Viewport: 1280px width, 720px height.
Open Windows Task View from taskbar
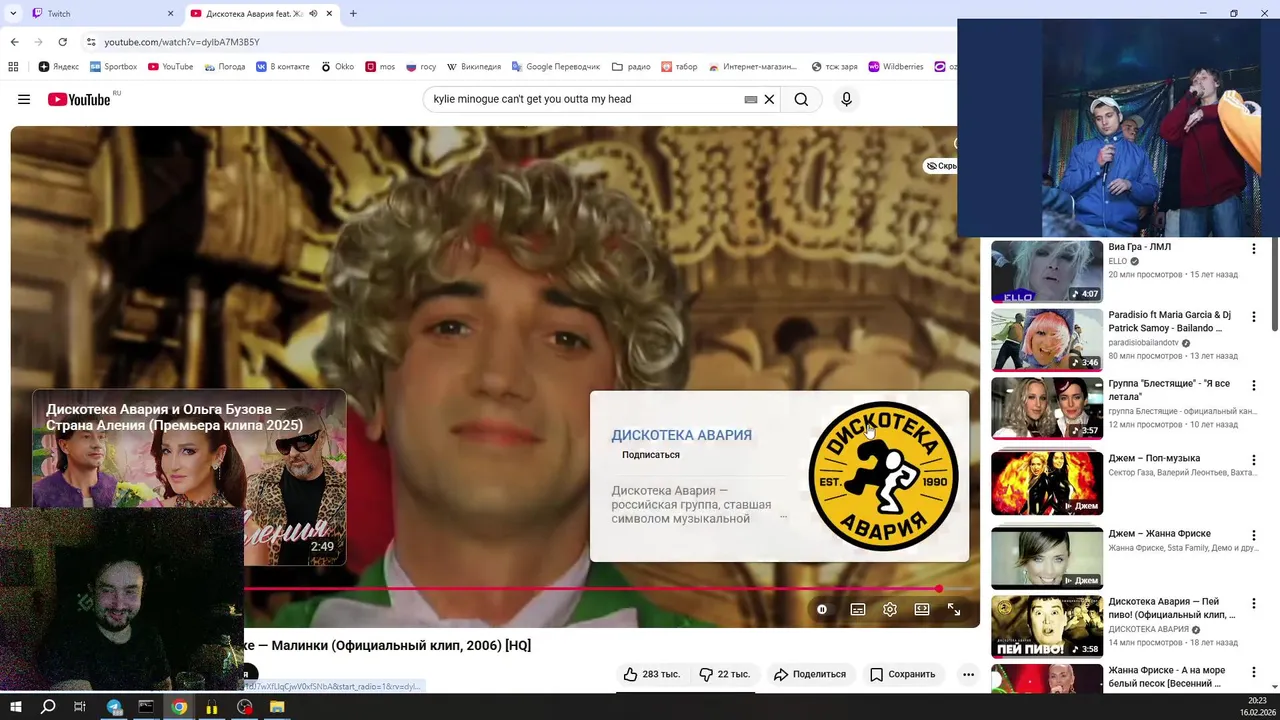(x=80, y=707)
